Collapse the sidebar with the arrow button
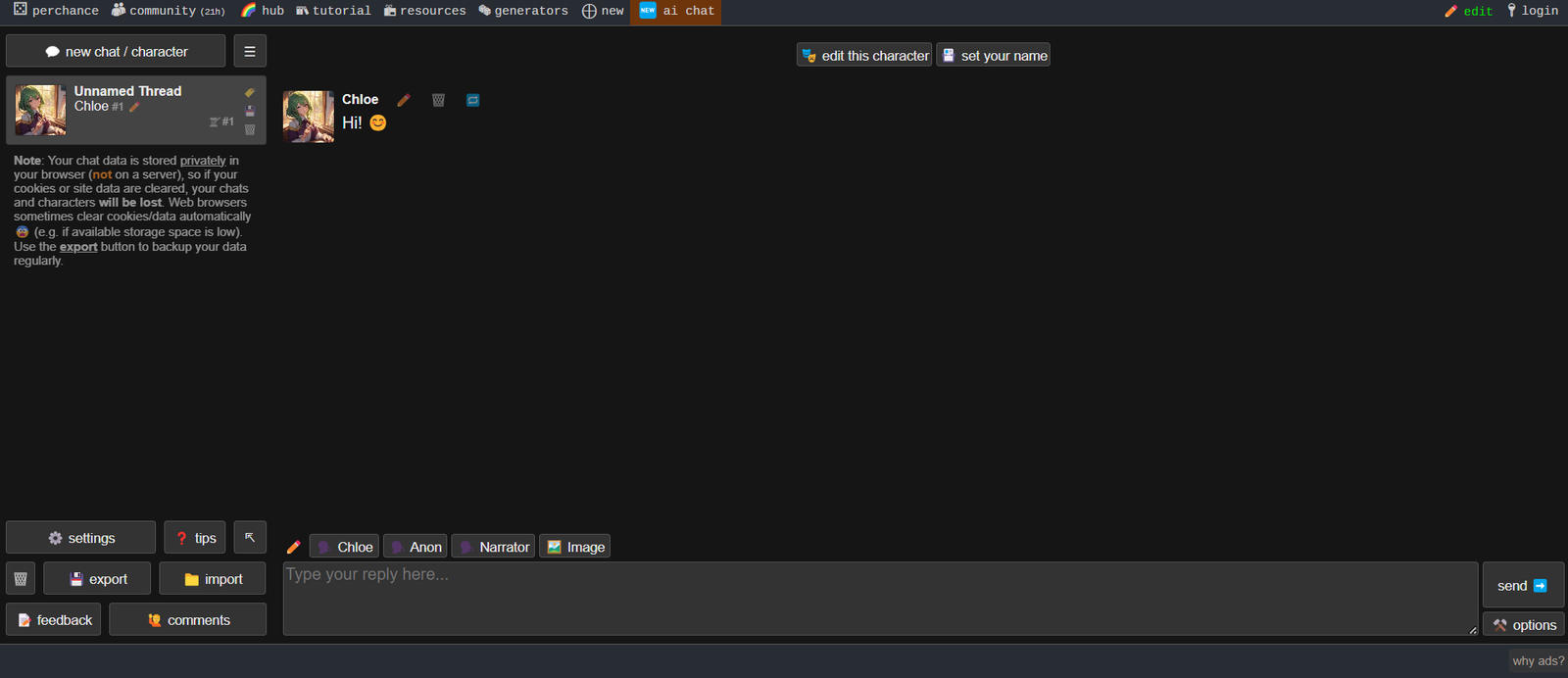The image size is (1568, 678). (250, 538)
